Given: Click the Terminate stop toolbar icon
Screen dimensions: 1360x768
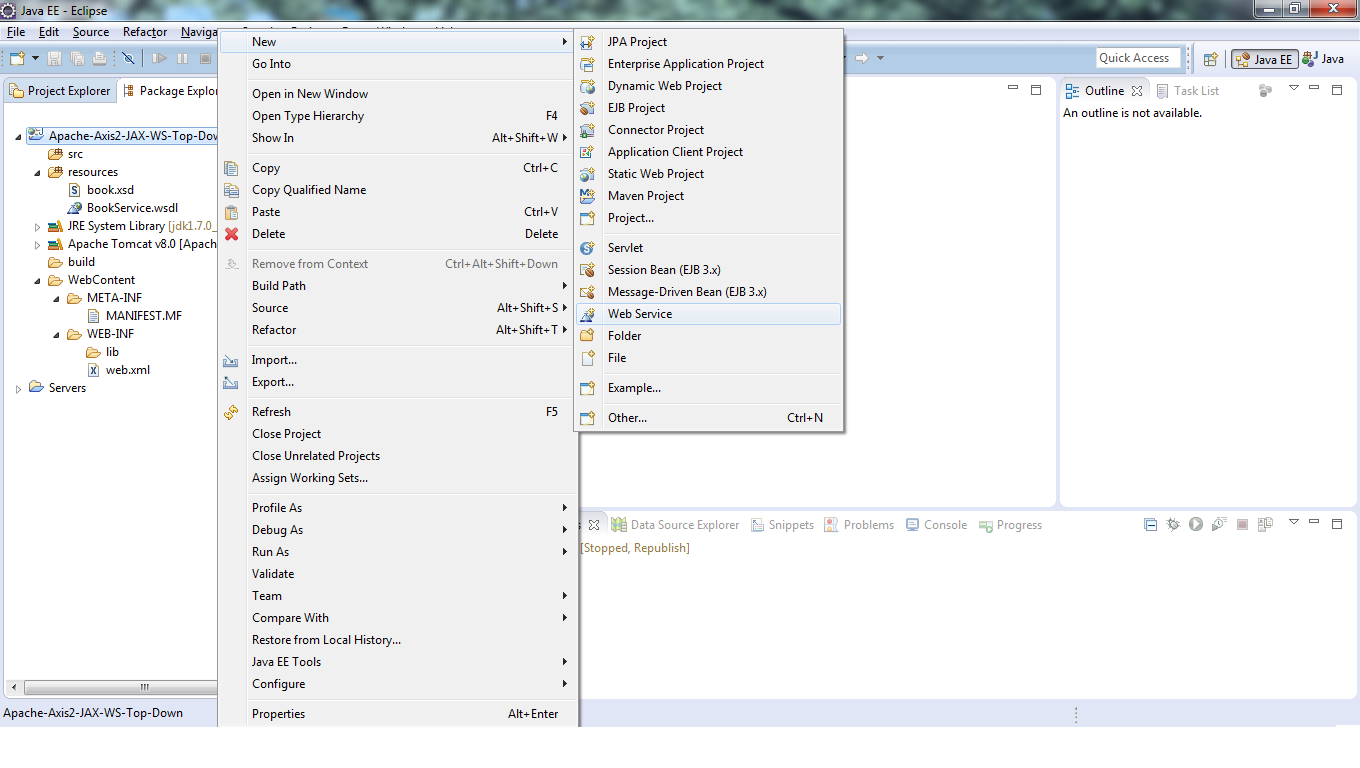Looking at the screenshot, I should pyautogui.click(x=205, y=59).
